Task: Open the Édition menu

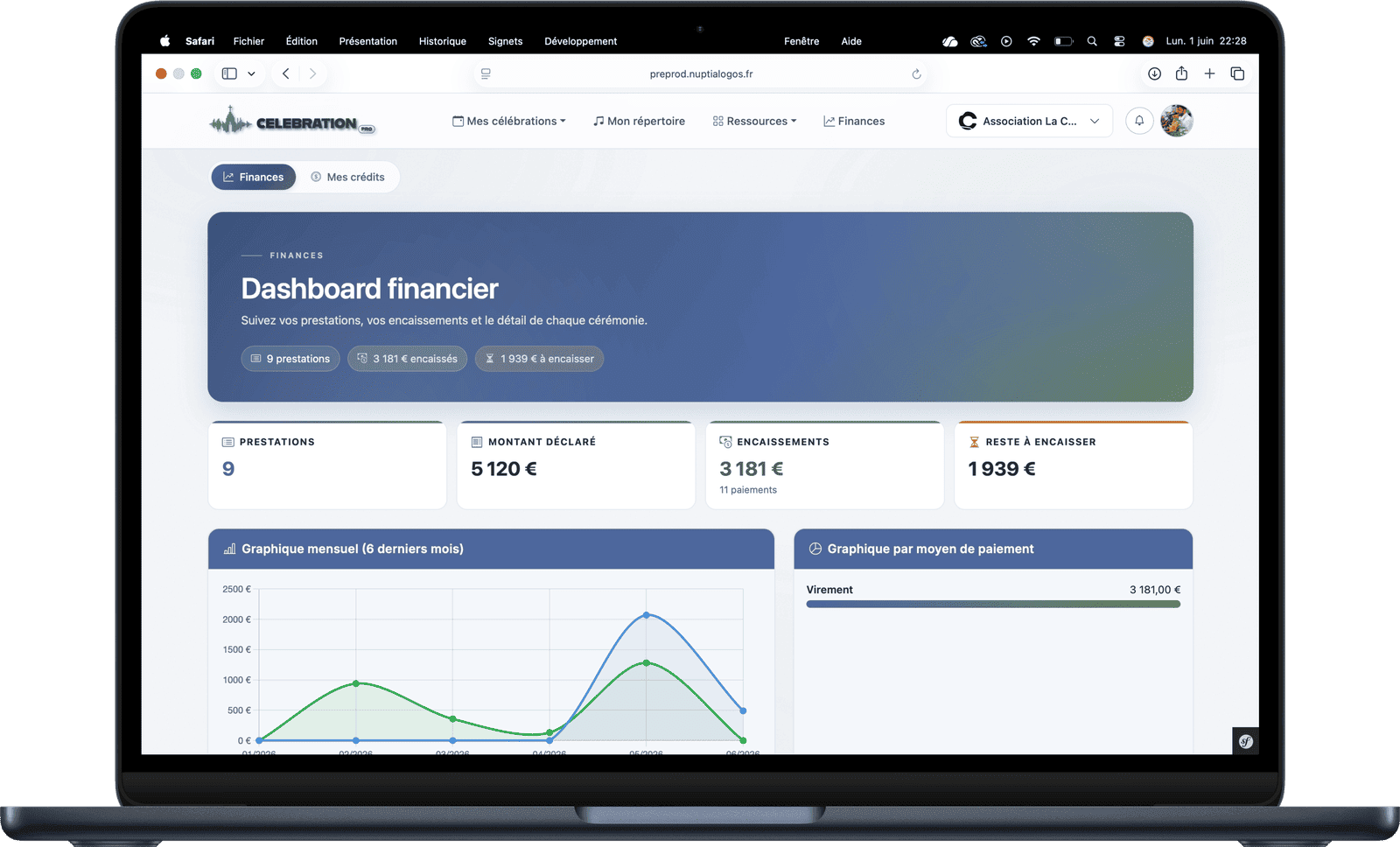Action: tap(301, 41)
